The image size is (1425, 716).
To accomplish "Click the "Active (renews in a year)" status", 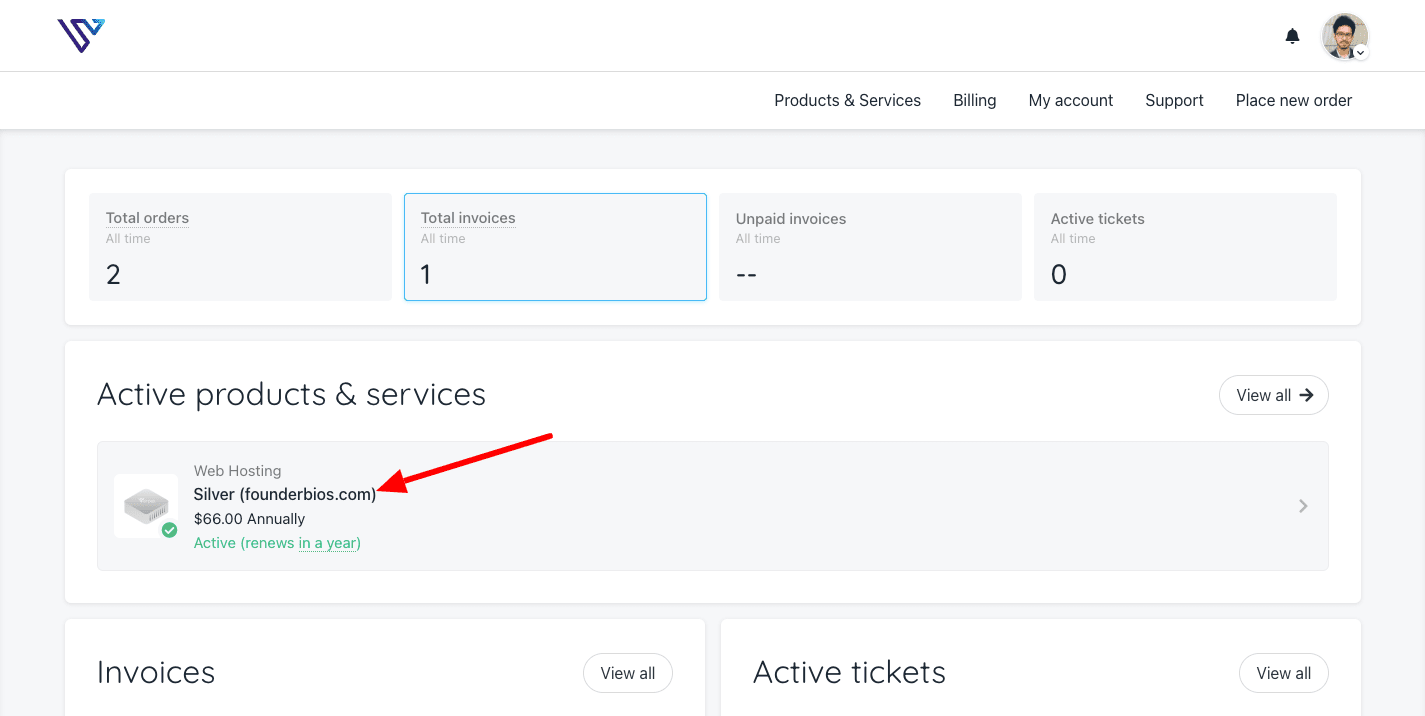I will 277,543.
